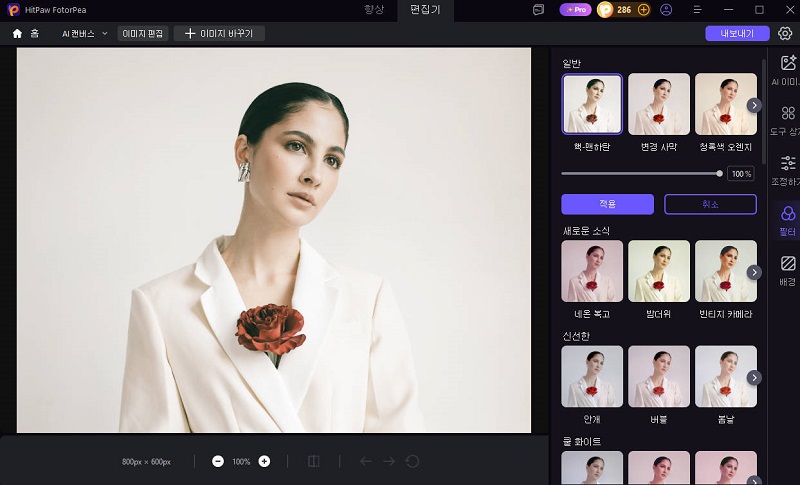This screenshot has width=800, height=485.
Task: Click the HitPaw FotorPea logo icon
Action: (13, 10)
